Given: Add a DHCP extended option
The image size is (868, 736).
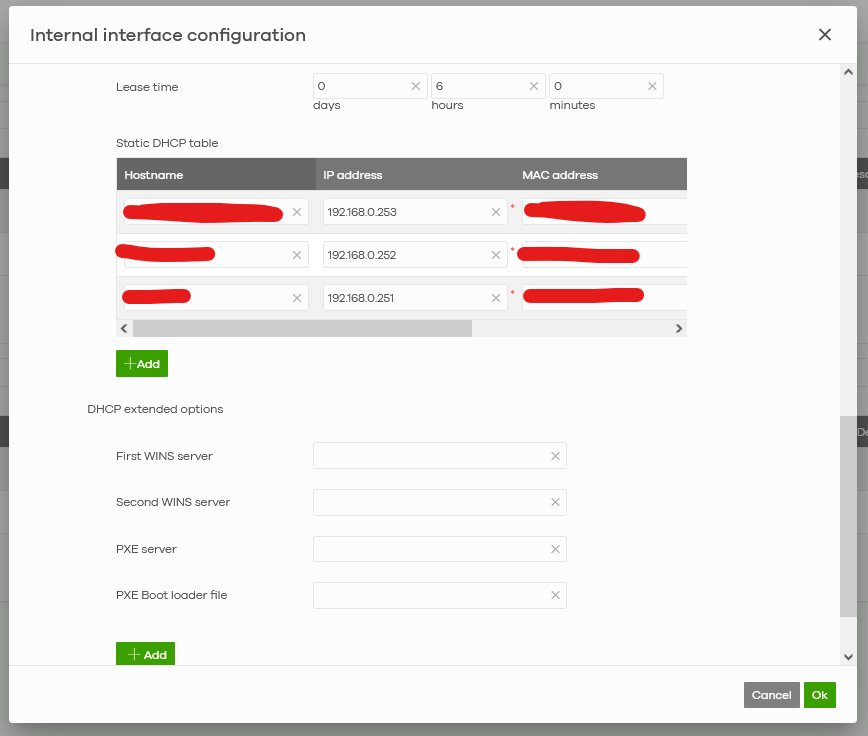Looking at the screenshot, I should [x=145, y=654].
